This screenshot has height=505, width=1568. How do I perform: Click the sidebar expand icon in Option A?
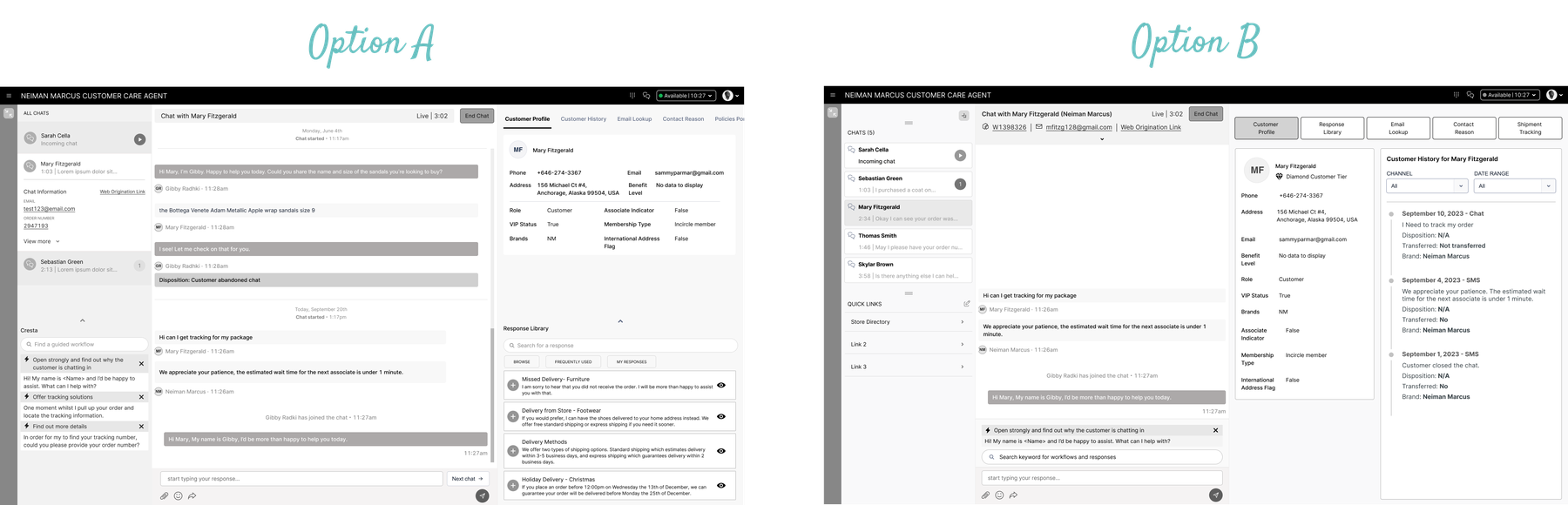[x=9, y=113]
